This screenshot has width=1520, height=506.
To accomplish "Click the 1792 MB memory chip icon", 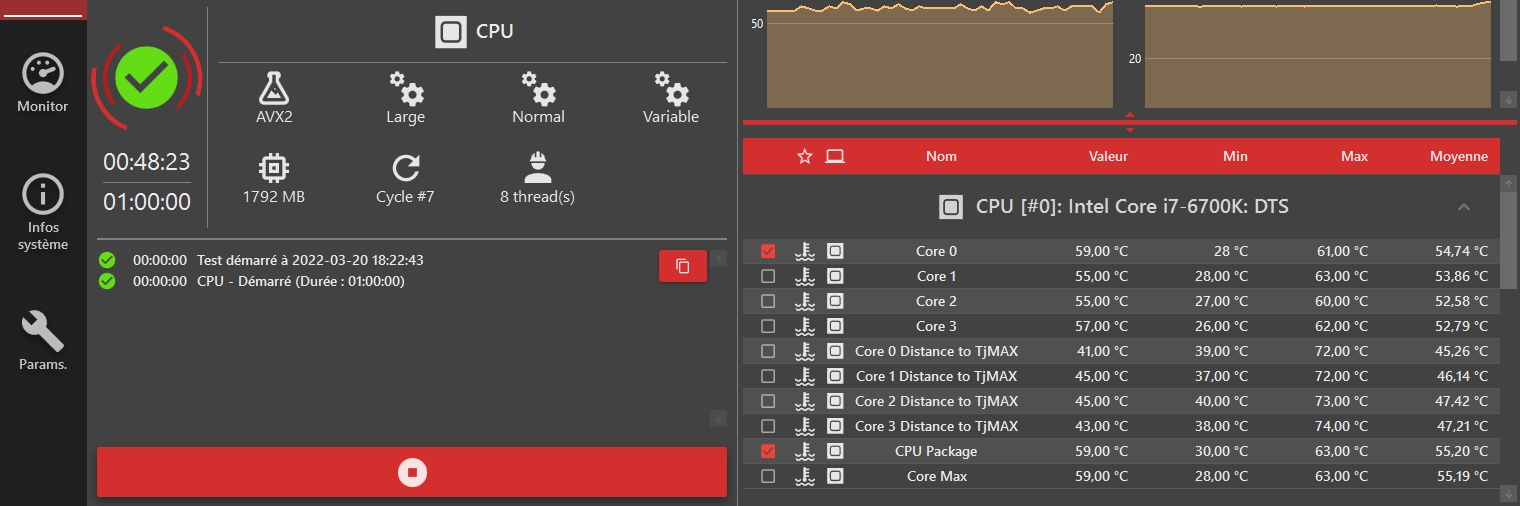I will [273, 168].
